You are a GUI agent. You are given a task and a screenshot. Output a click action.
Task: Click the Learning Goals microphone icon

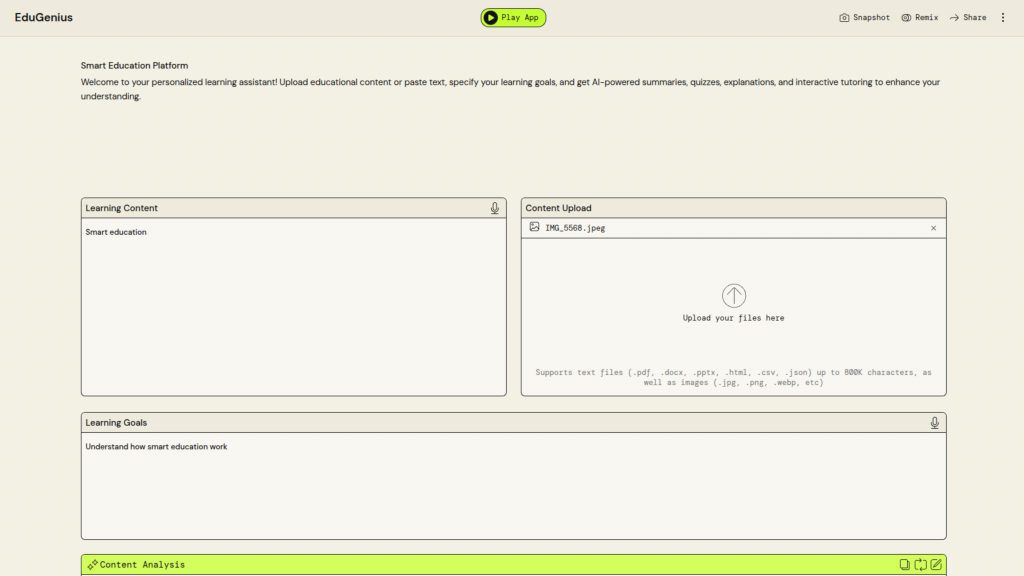(x=934, y=423)
